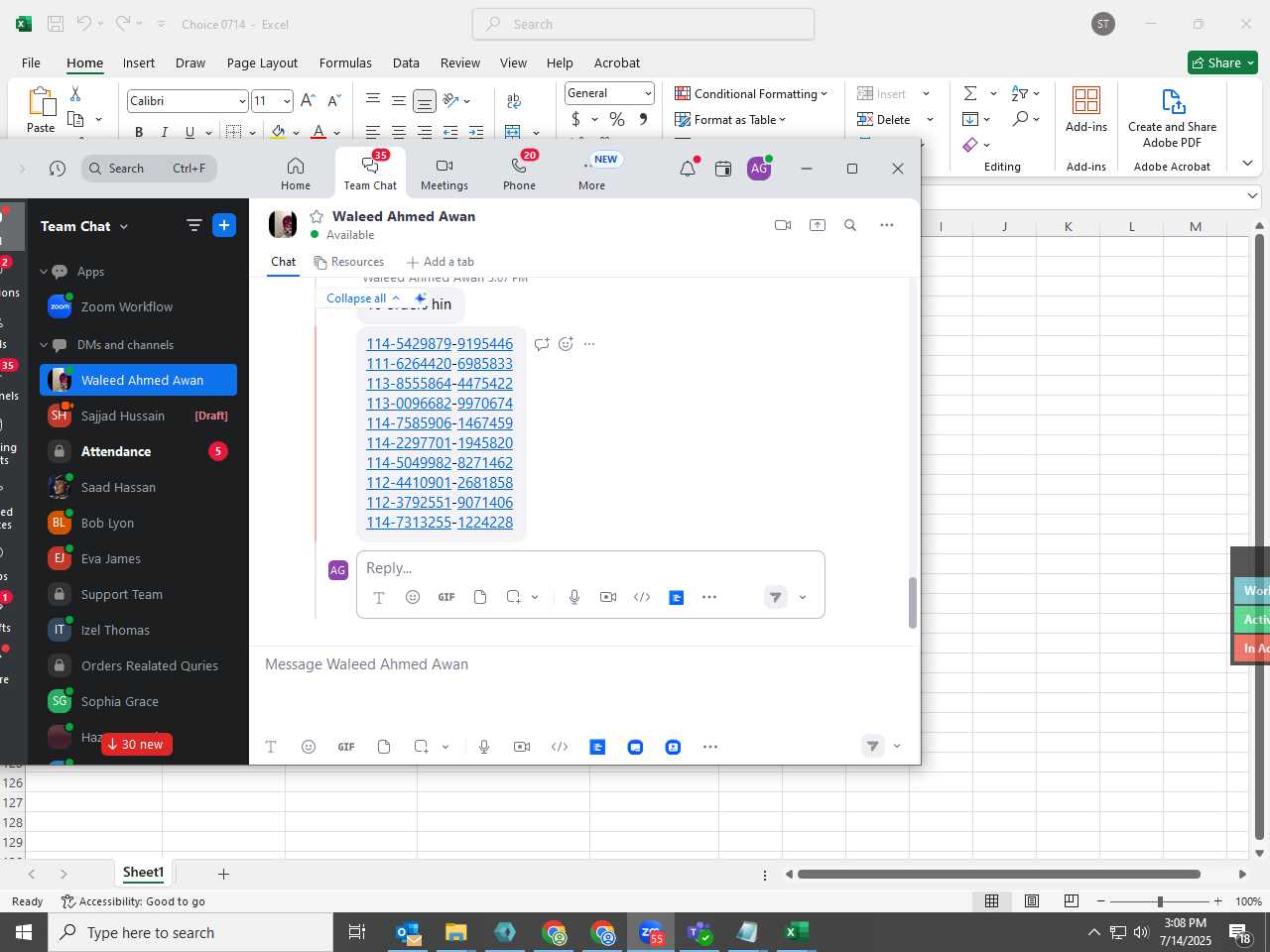Jump to 30 new messages
Screen dimensions: 1270x952
136,744
